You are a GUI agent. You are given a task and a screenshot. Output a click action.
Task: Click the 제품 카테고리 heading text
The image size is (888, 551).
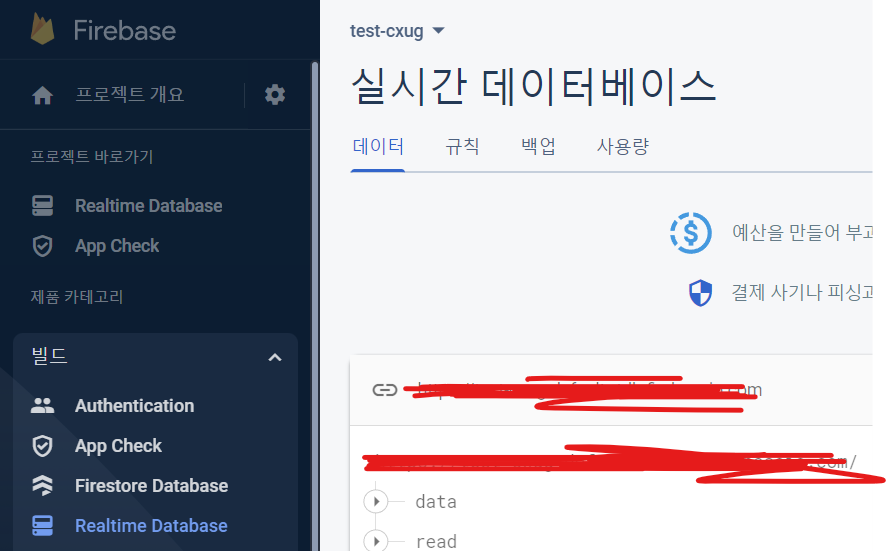pyautogui.click(x=76, y=297)
